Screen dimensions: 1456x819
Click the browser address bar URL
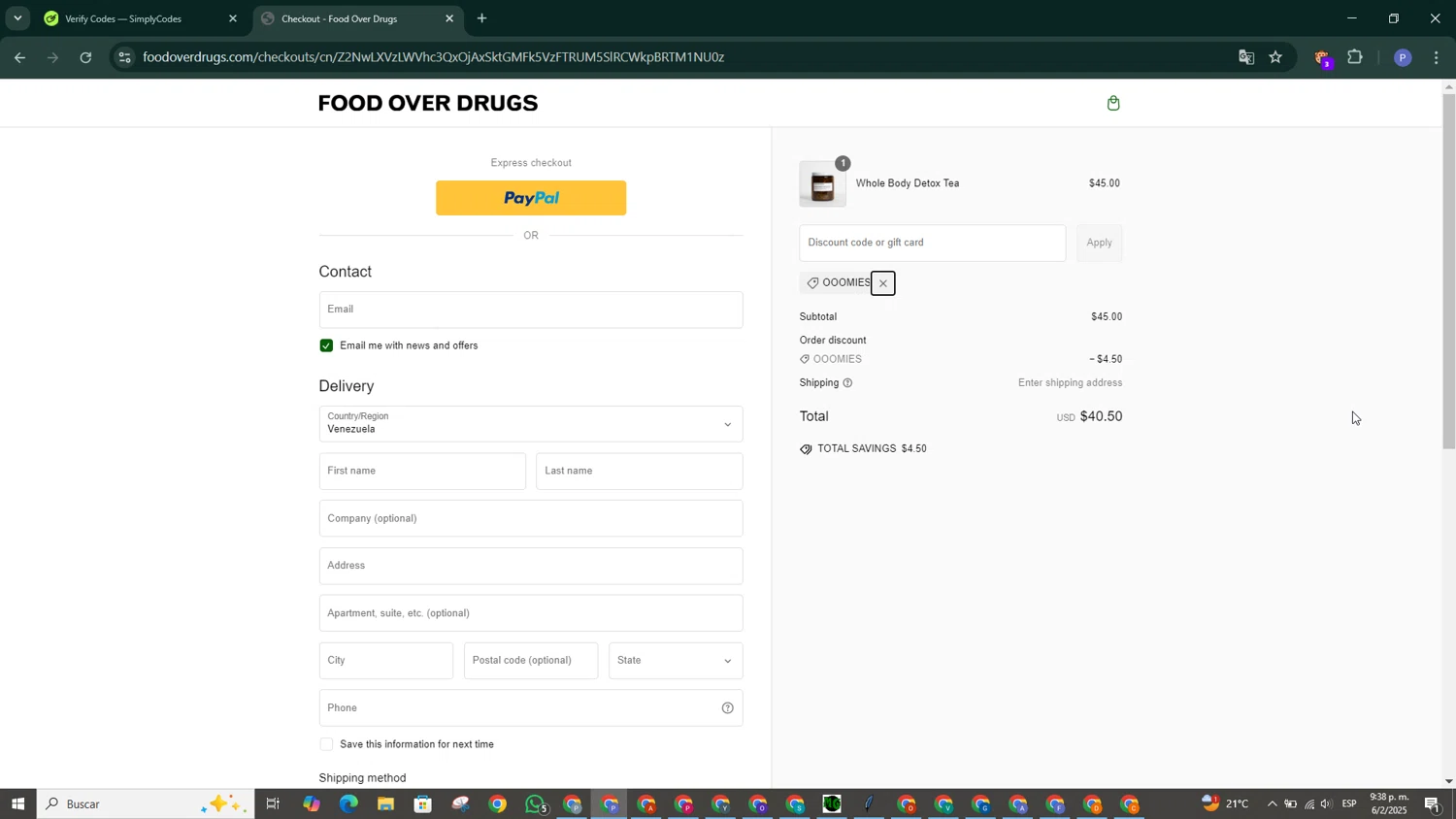pyautogui.click(x=434, y=57)
